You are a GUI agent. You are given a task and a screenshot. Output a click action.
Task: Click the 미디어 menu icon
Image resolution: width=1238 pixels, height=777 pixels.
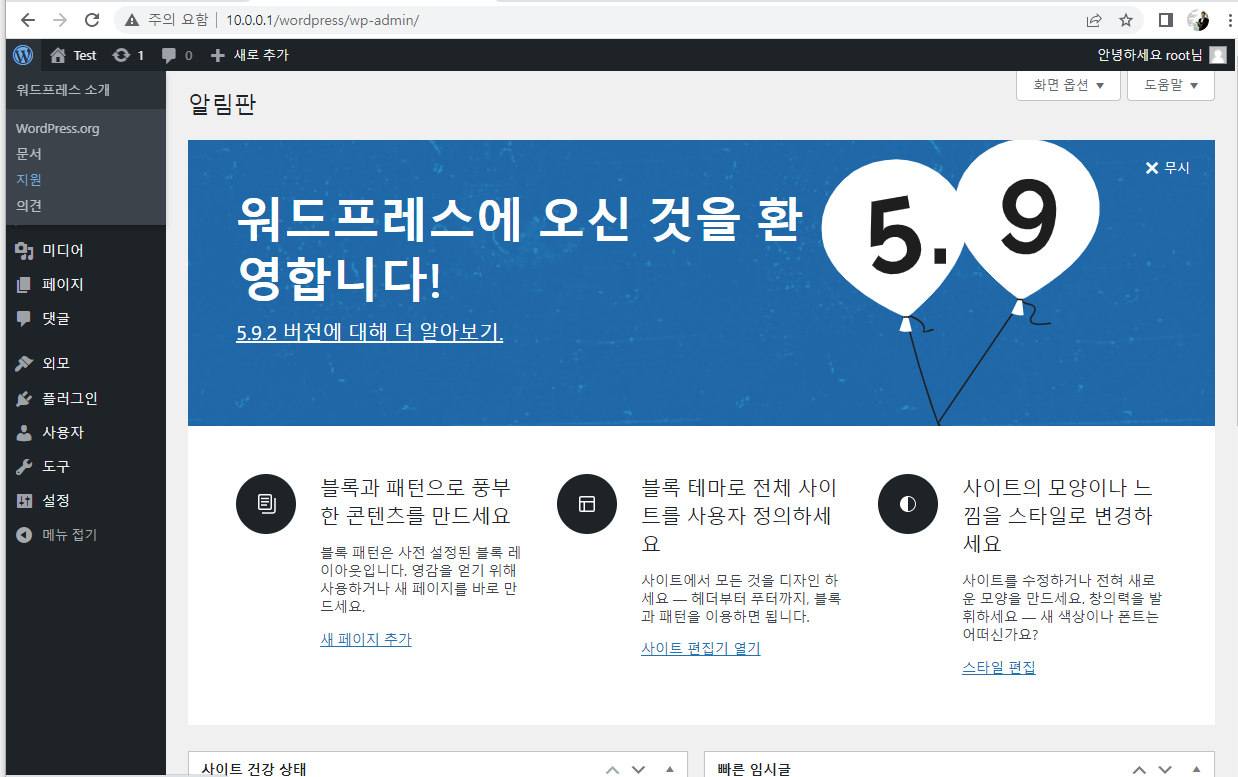pyautogui.click(x=25, y=250)
